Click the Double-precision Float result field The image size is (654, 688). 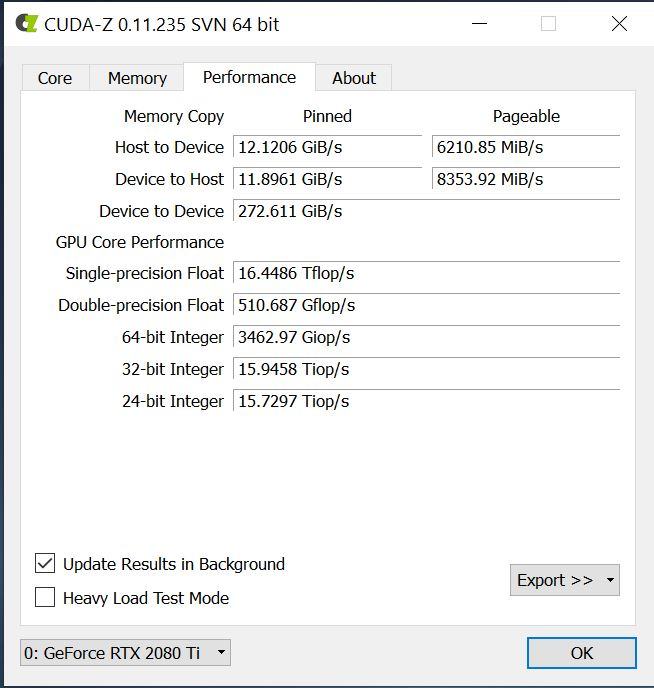(x=426, y=305)
